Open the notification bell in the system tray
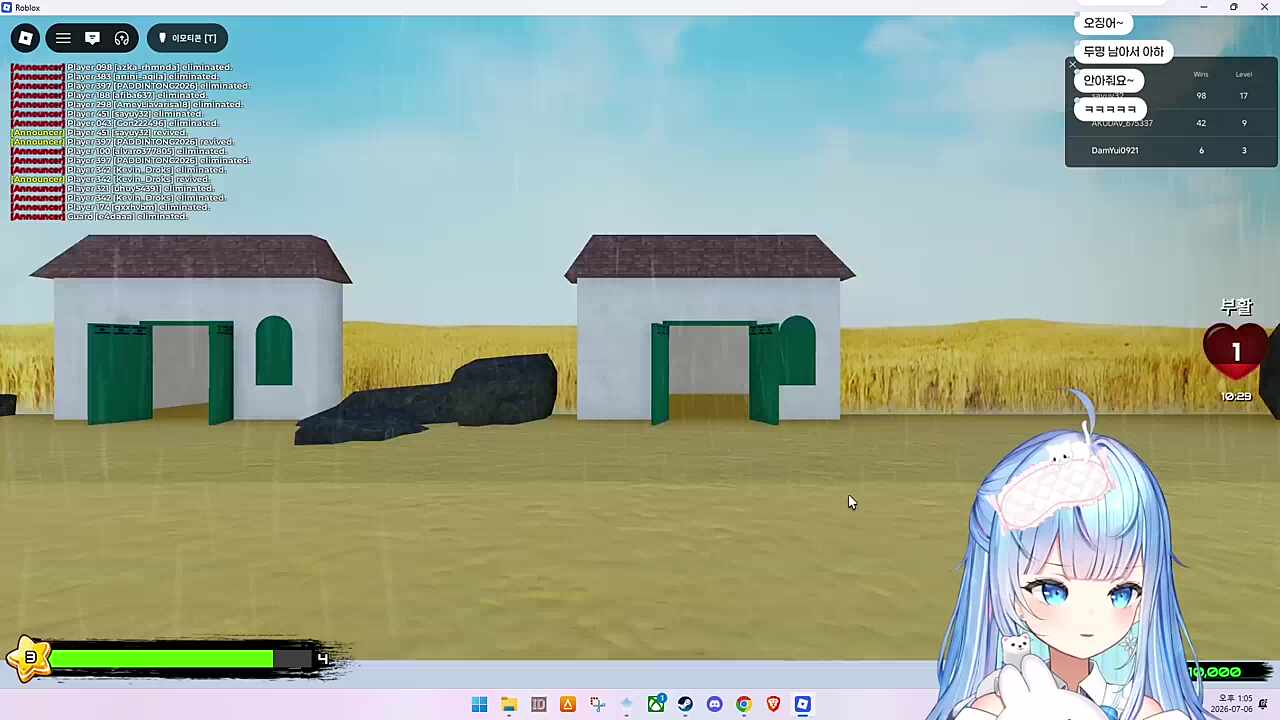Viewport: 1280px width, 720px height. 1264,704
